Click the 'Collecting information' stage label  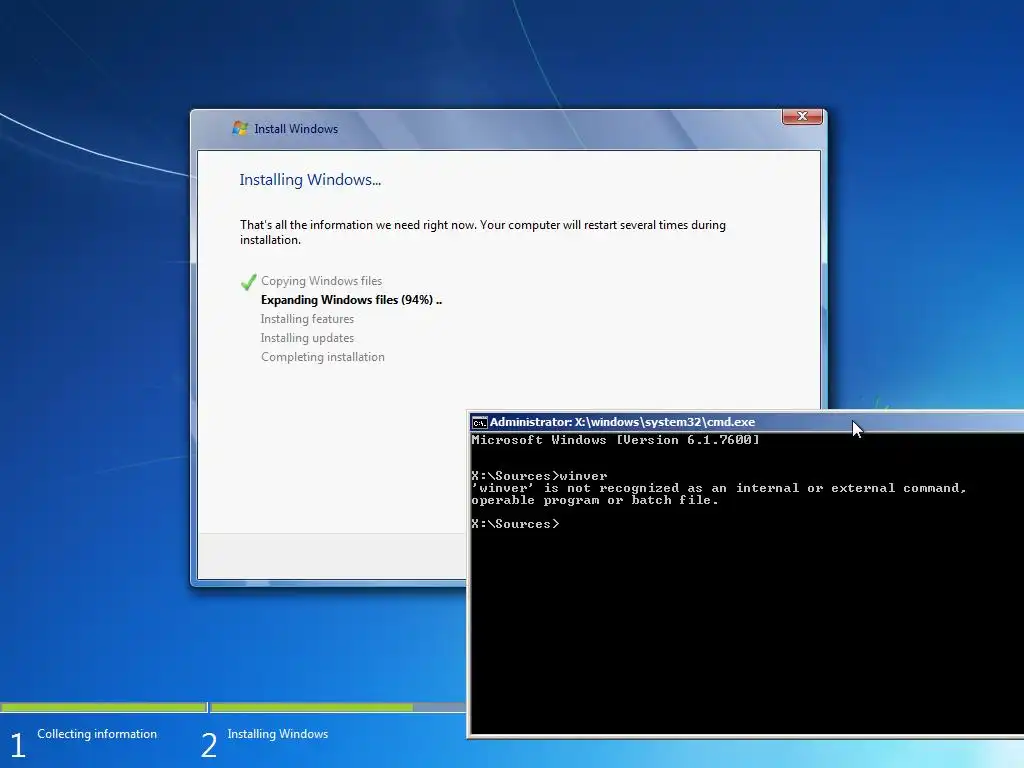coord(97,734)
